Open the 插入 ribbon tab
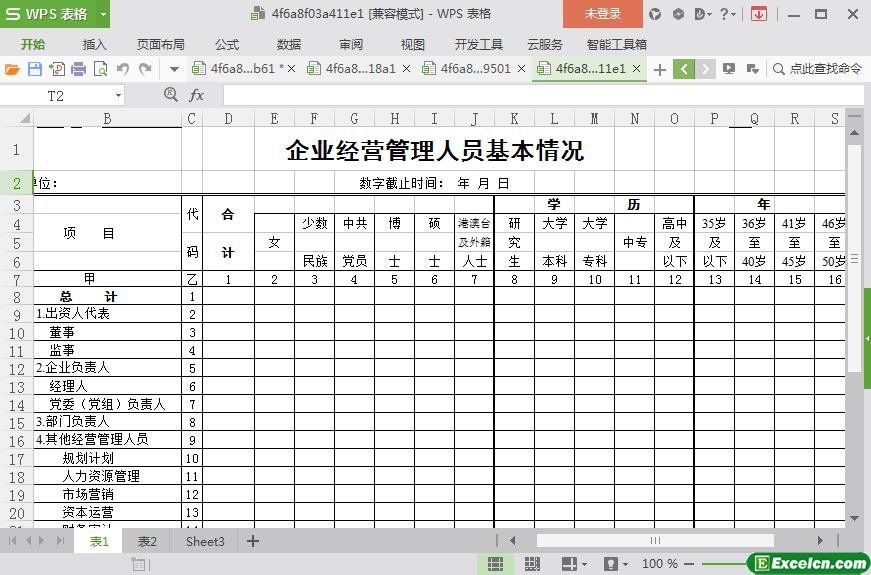The width and height of the screenshot is (871, 575). click(94, 44)
